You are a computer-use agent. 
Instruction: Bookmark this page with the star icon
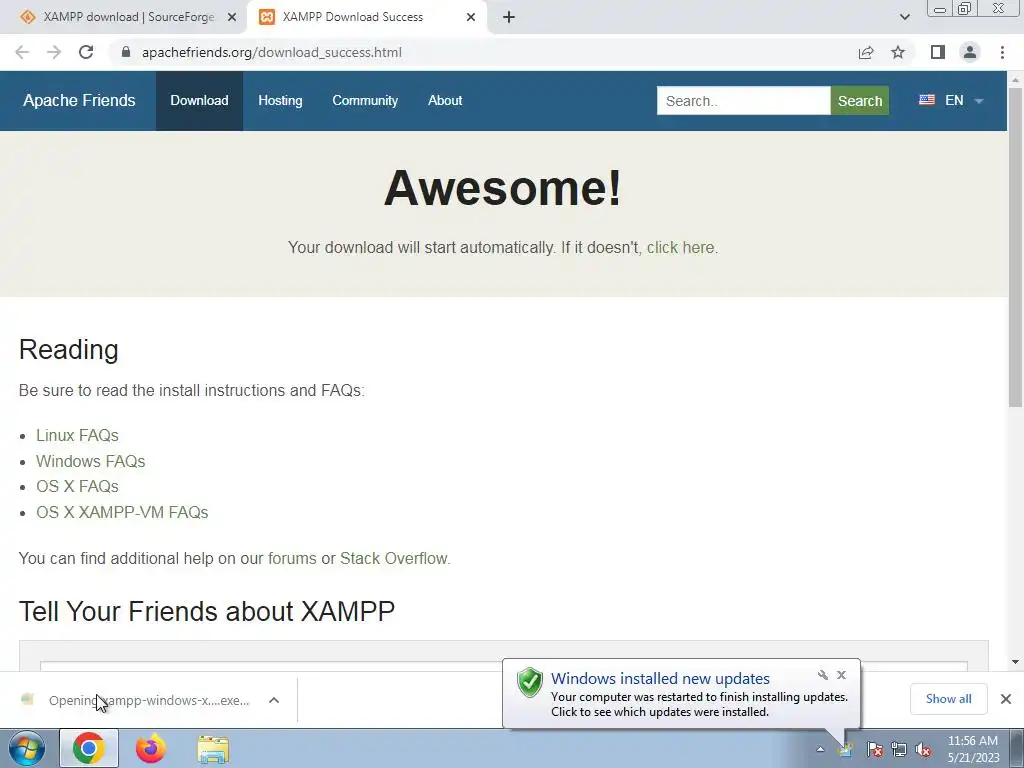tap(898, 52)
